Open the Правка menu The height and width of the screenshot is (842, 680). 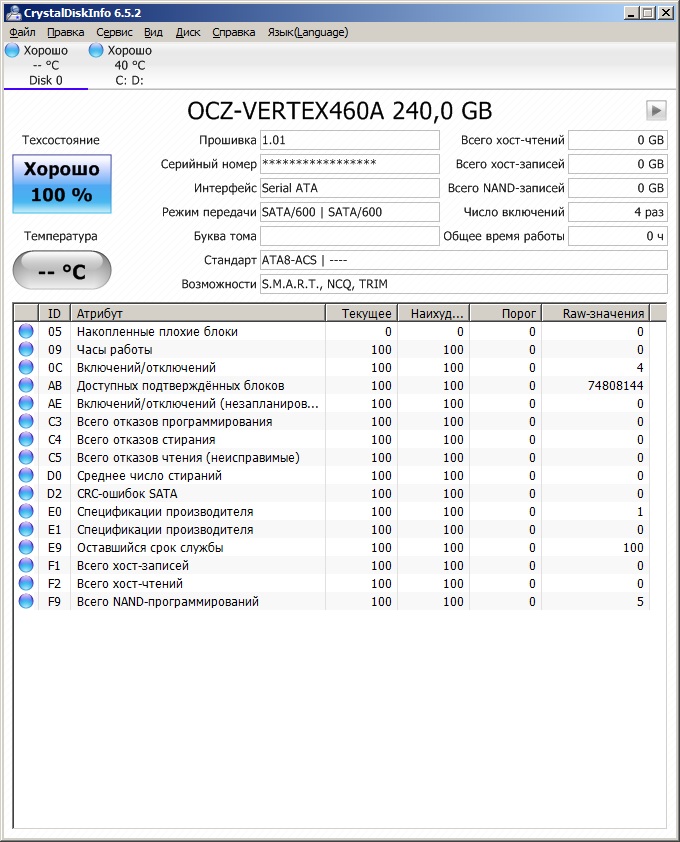pyautogui.click(x=66, y=32)
